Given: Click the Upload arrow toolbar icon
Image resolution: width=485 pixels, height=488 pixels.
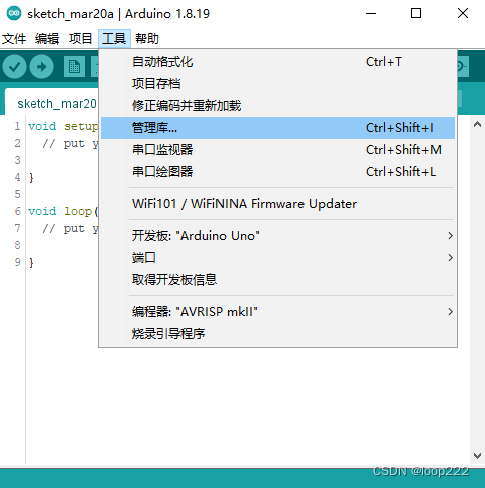Looking at the screenshot, I should [41, 67].
